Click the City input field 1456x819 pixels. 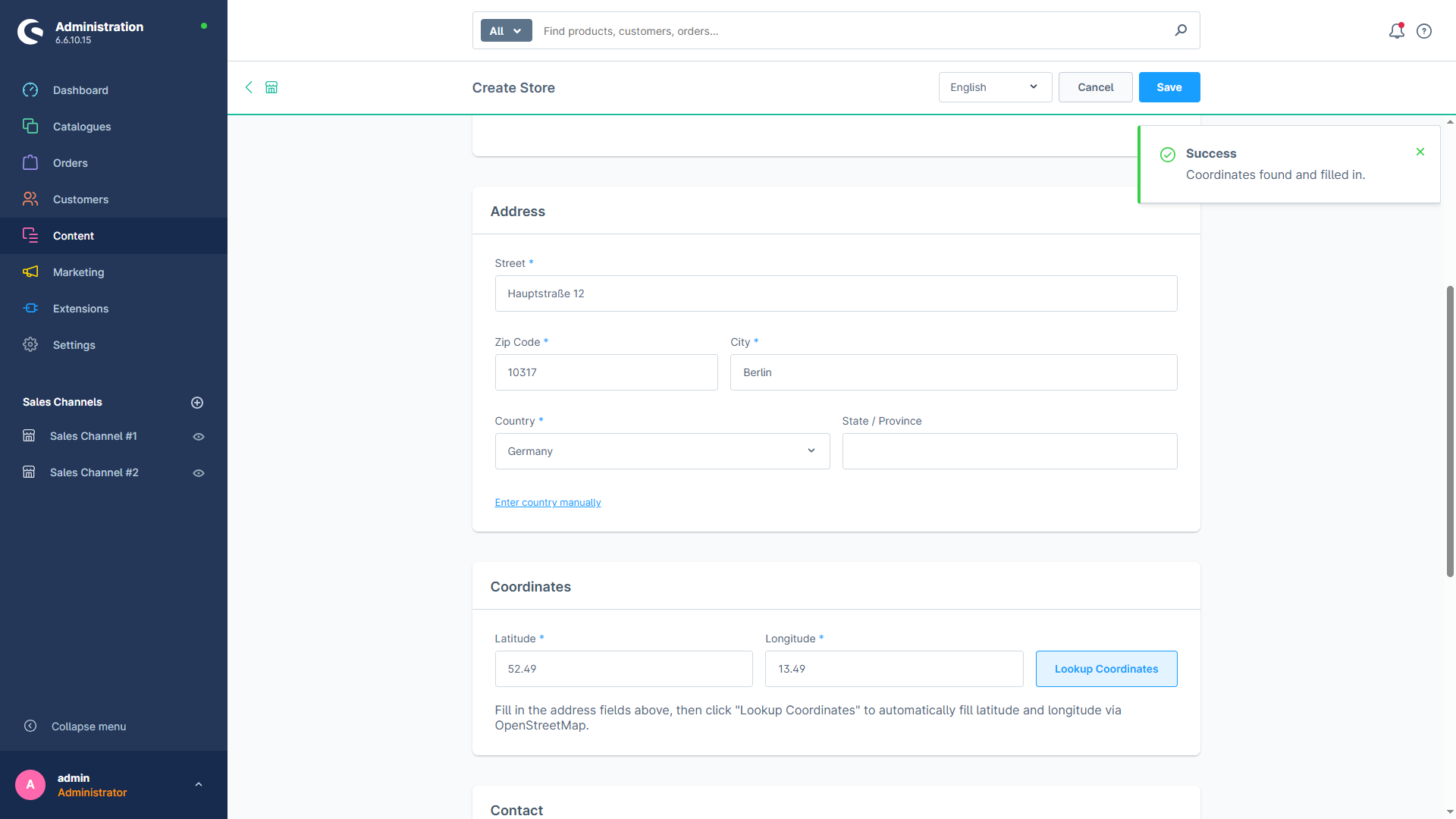953,372
